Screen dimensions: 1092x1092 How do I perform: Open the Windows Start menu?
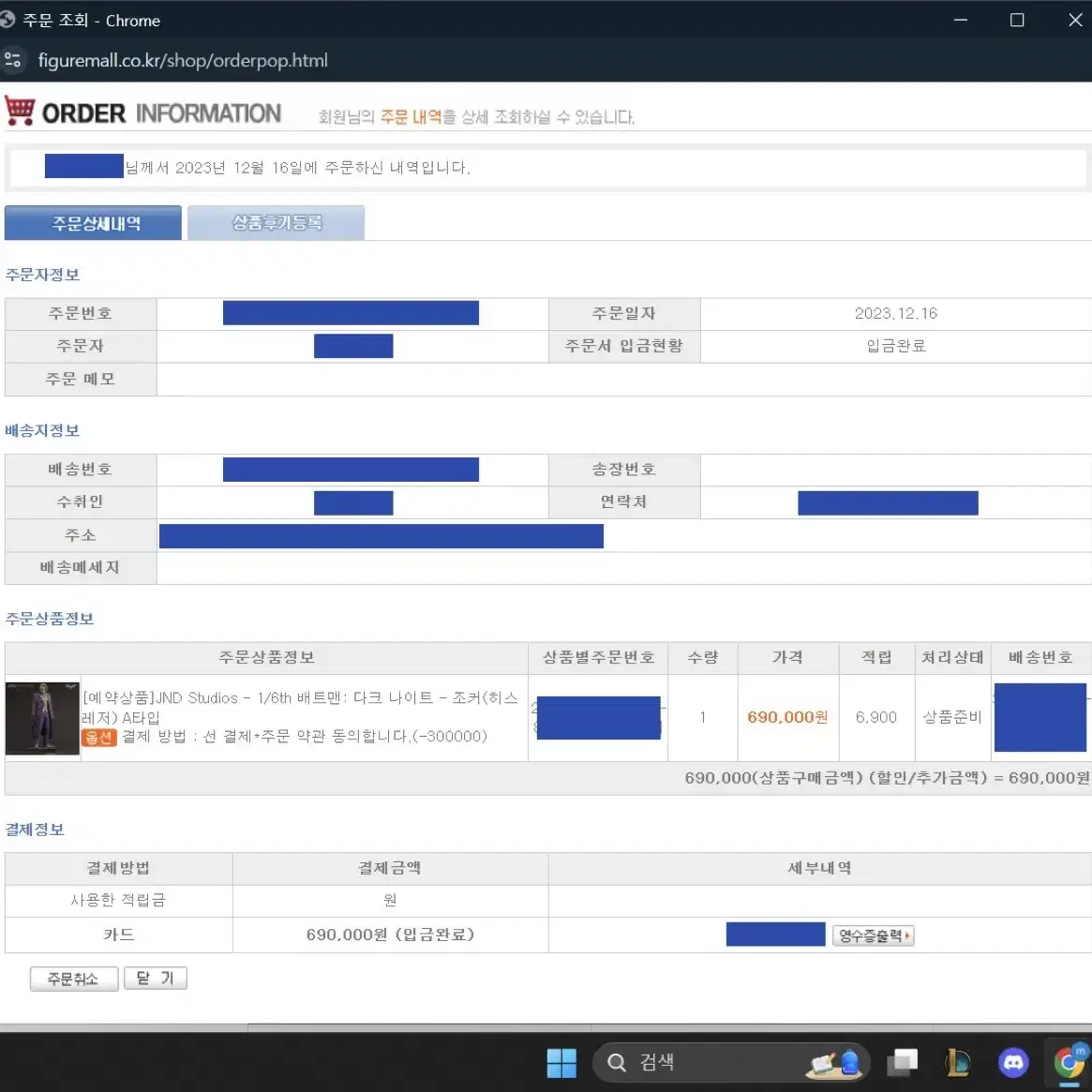tap(561, 1062)
